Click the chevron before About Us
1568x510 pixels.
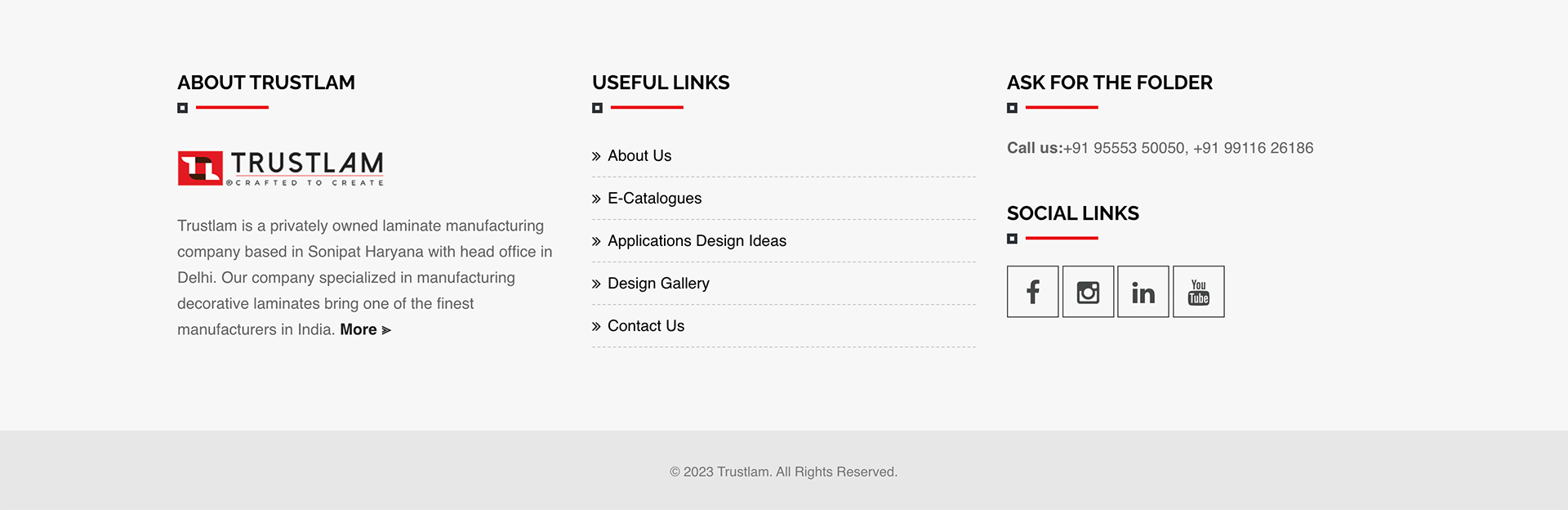[x=596, y=156]
